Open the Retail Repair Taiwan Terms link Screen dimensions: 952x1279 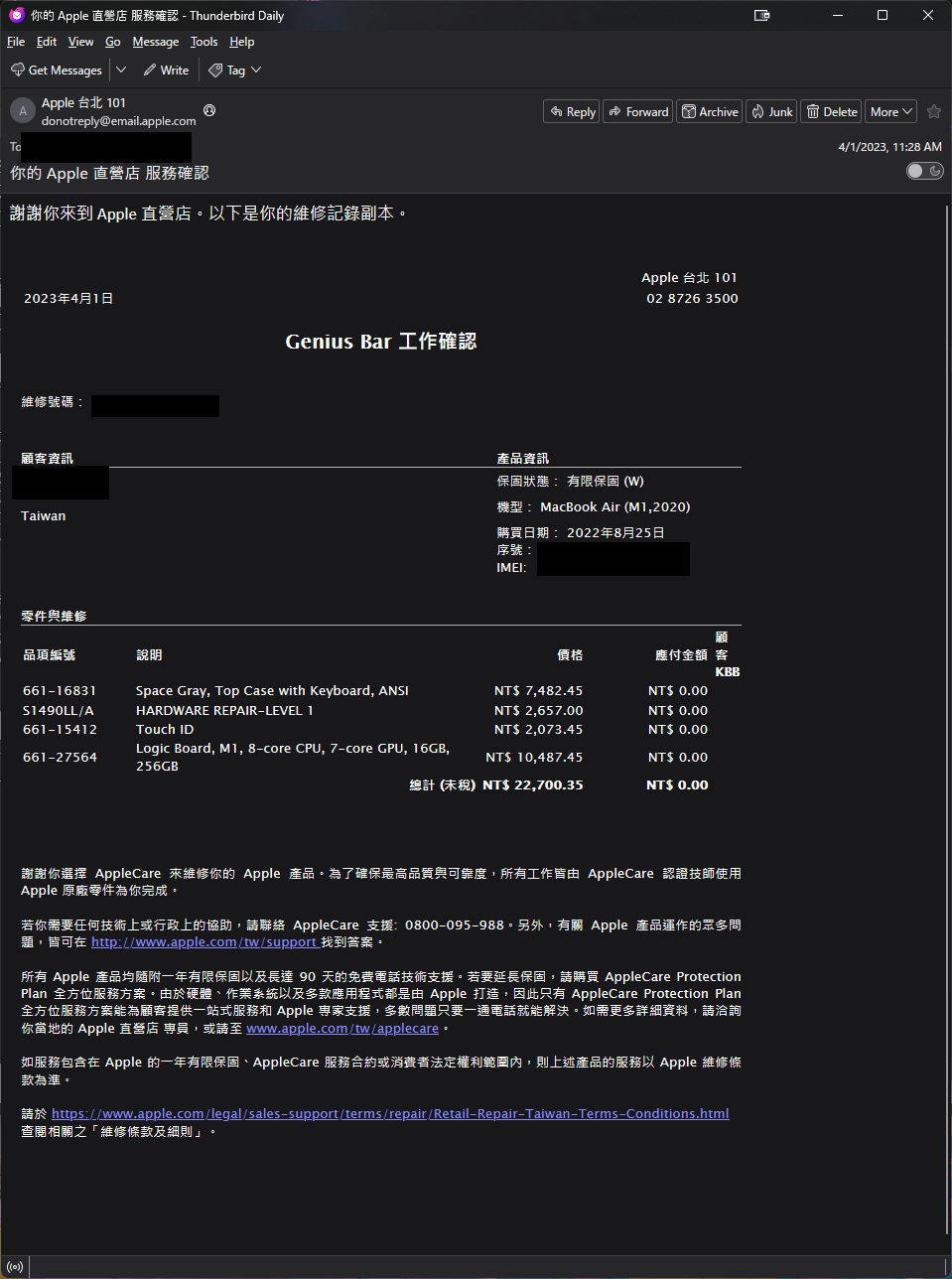(390, 1114)
